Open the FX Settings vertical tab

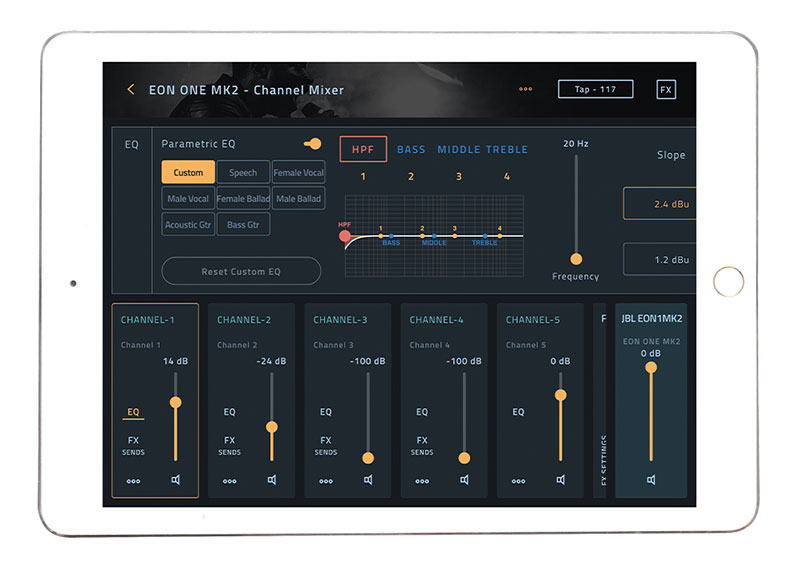tap(603, 459)
